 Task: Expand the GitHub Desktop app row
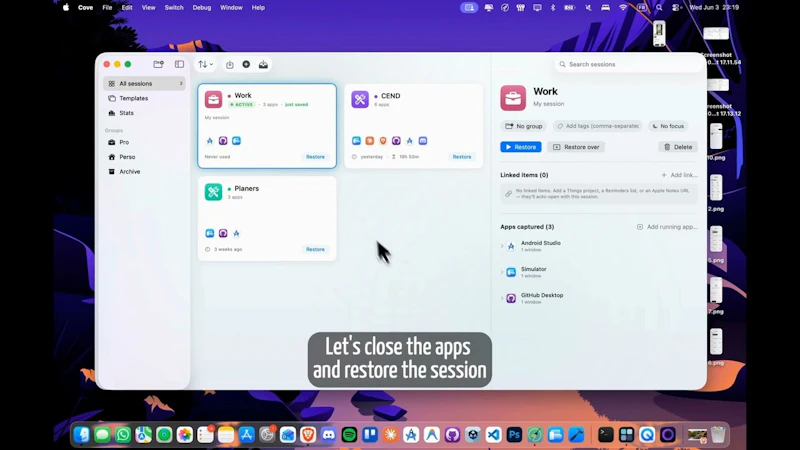(x=502, y=298)
